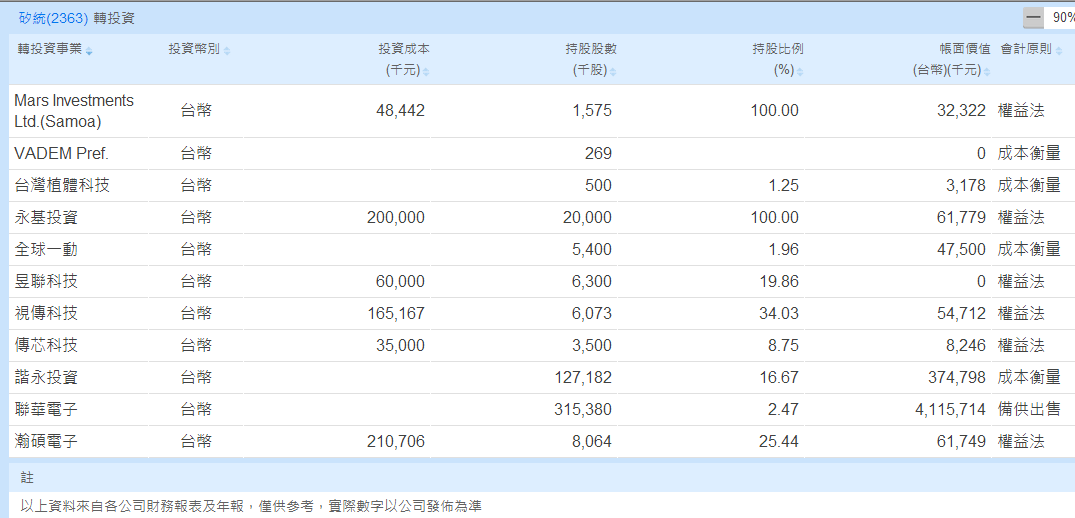The width and height of the screenshot is (1075, 518).
Task: Click the 轉投資事業 column header text
Action: [x=49, y=49]
